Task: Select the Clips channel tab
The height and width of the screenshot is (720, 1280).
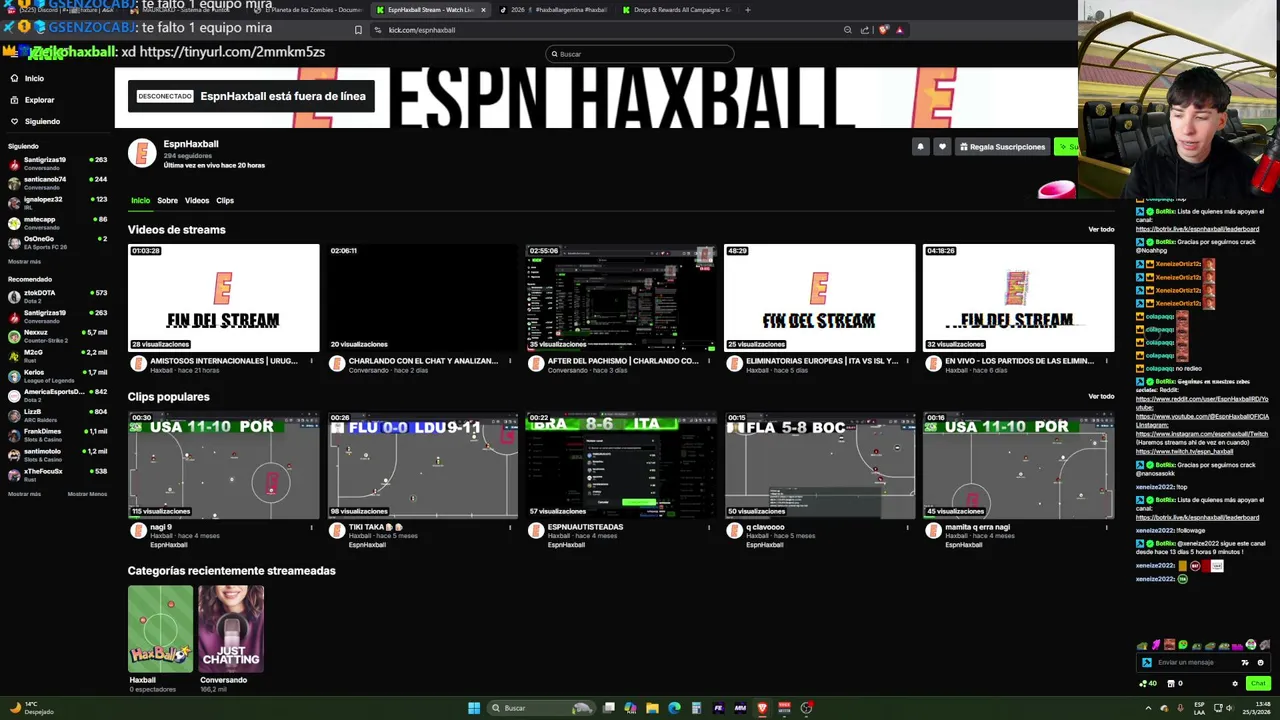Action: pyautogui.click(x=225, y=200)
